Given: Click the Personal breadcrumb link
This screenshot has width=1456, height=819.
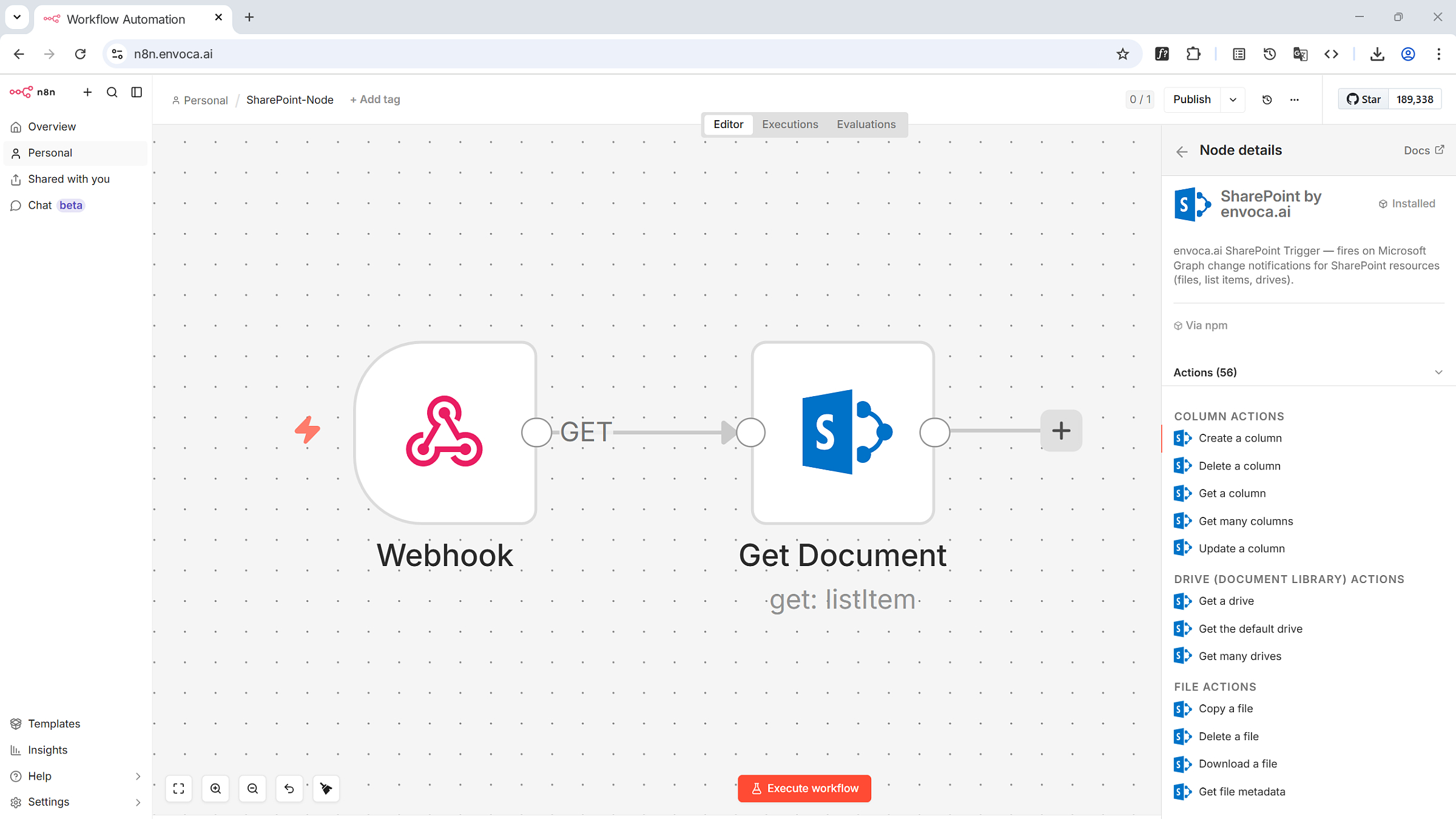Looking at the screenshot, I should [x=200, y=100].
